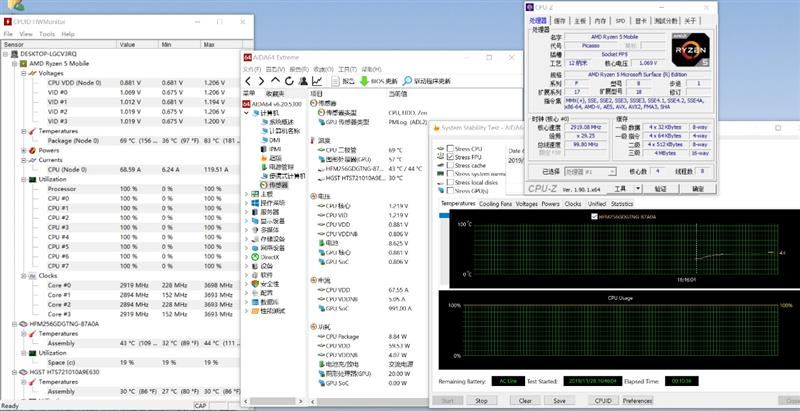
Task: Click the drive icon beside HFM256GDGTNG-87A0A in HWMonitor
Action: (23, 324)
